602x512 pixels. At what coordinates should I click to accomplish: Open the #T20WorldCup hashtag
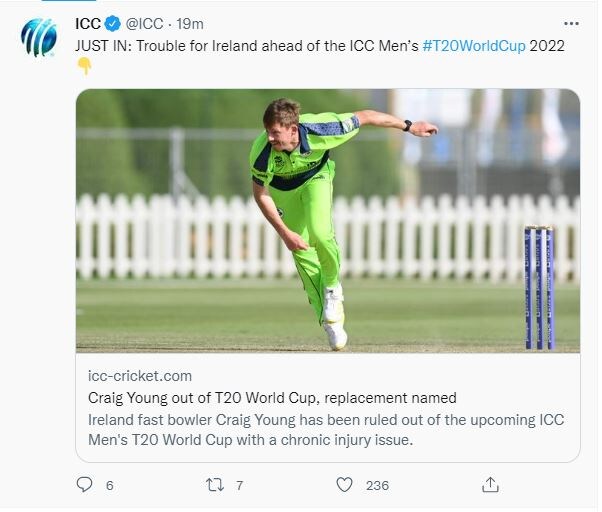474,46
